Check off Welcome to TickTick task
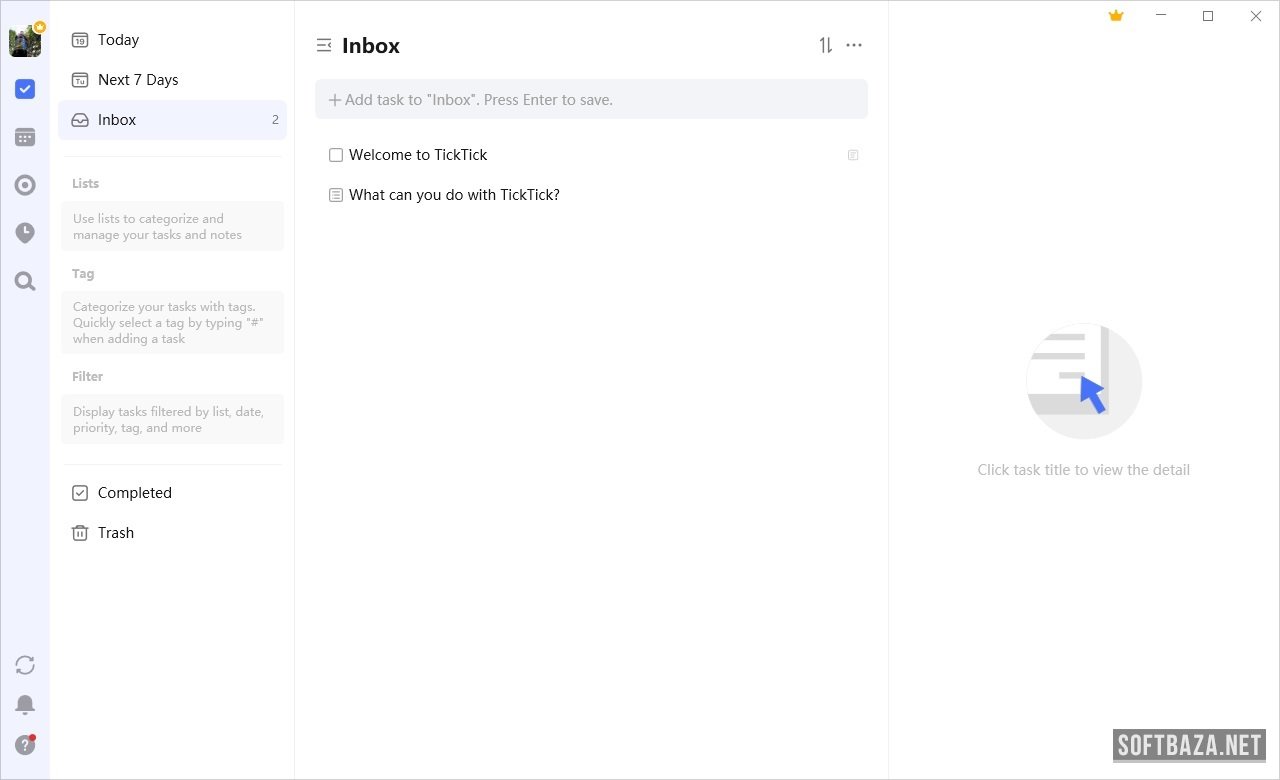Image resolution: width=1280 pixels, height=780 pixels. pos(336,155)
